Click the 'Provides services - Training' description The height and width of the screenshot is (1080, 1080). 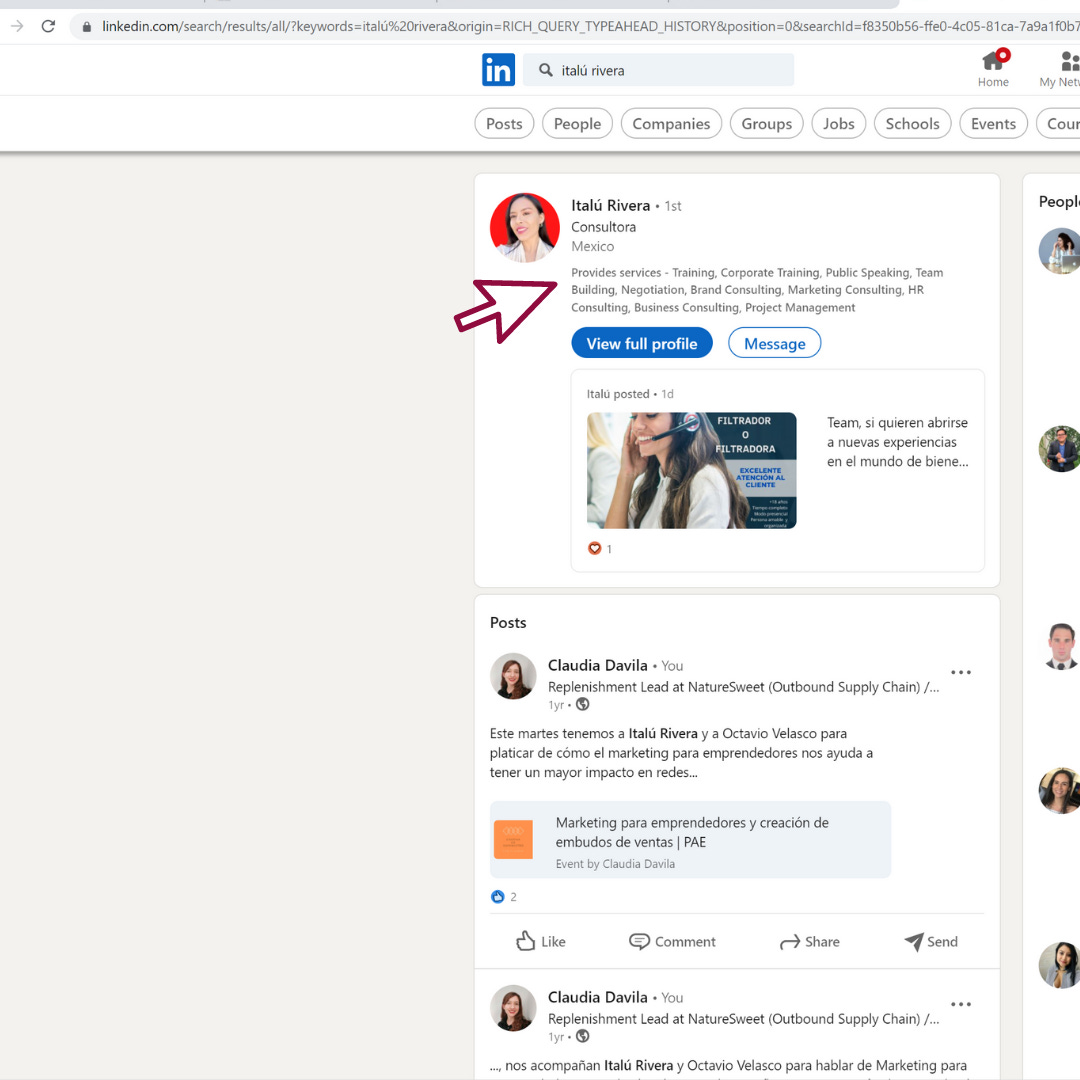click(757, 290)
